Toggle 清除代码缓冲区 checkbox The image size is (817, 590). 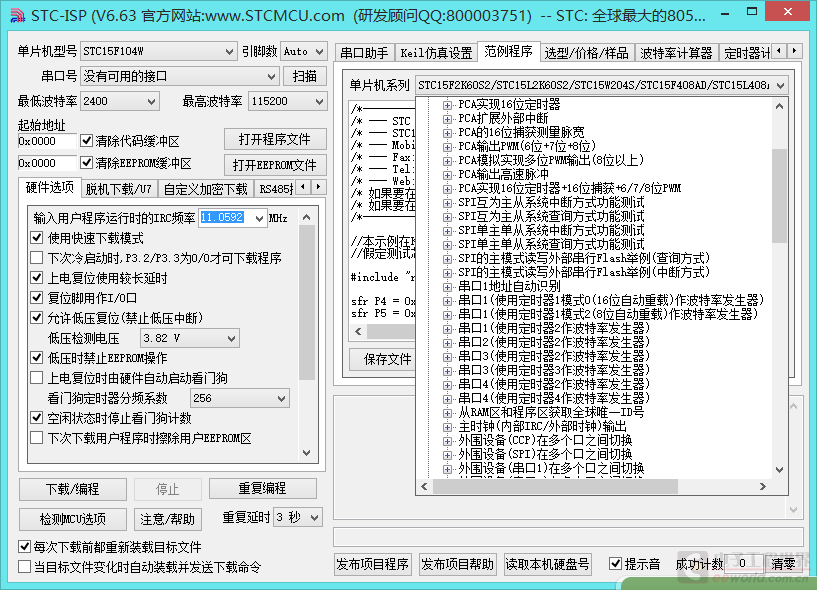coord(86,141)
